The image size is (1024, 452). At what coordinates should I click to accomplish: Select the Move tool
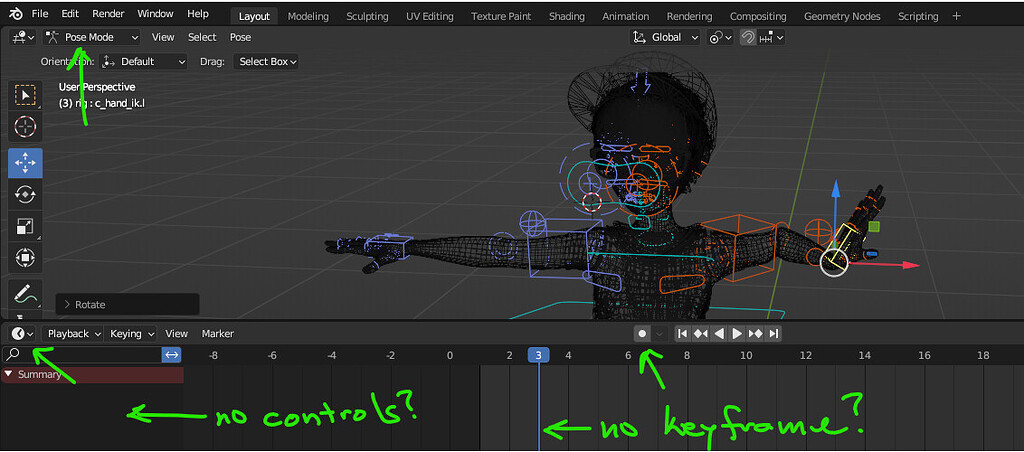[25, 163]
